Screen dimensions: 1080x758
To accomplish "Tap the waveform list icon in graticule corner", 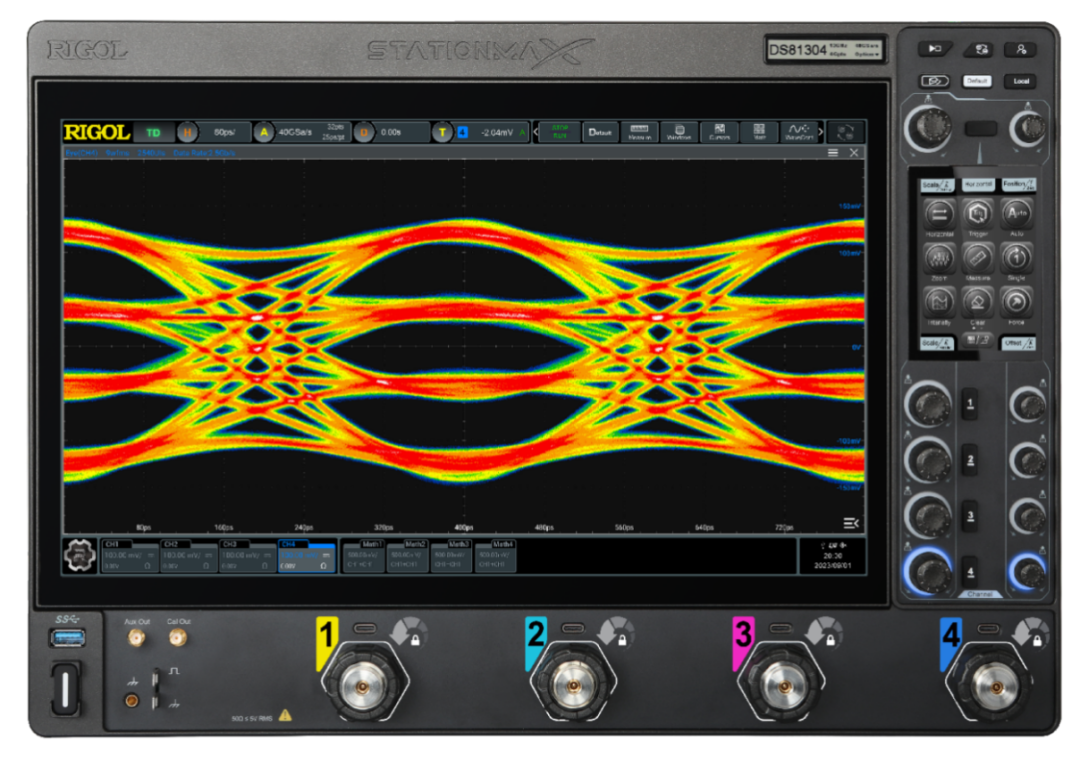I will 851,523.
